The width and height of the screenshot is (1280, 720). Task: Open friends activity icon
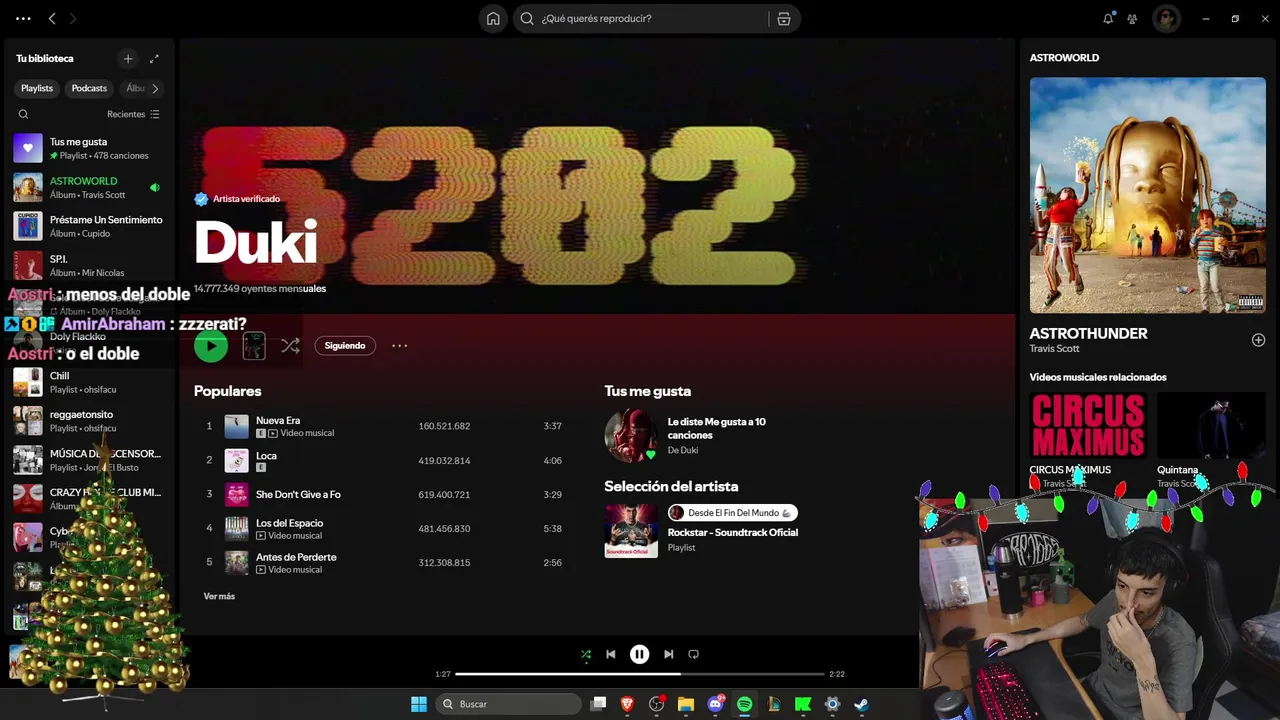point(1132,18)
